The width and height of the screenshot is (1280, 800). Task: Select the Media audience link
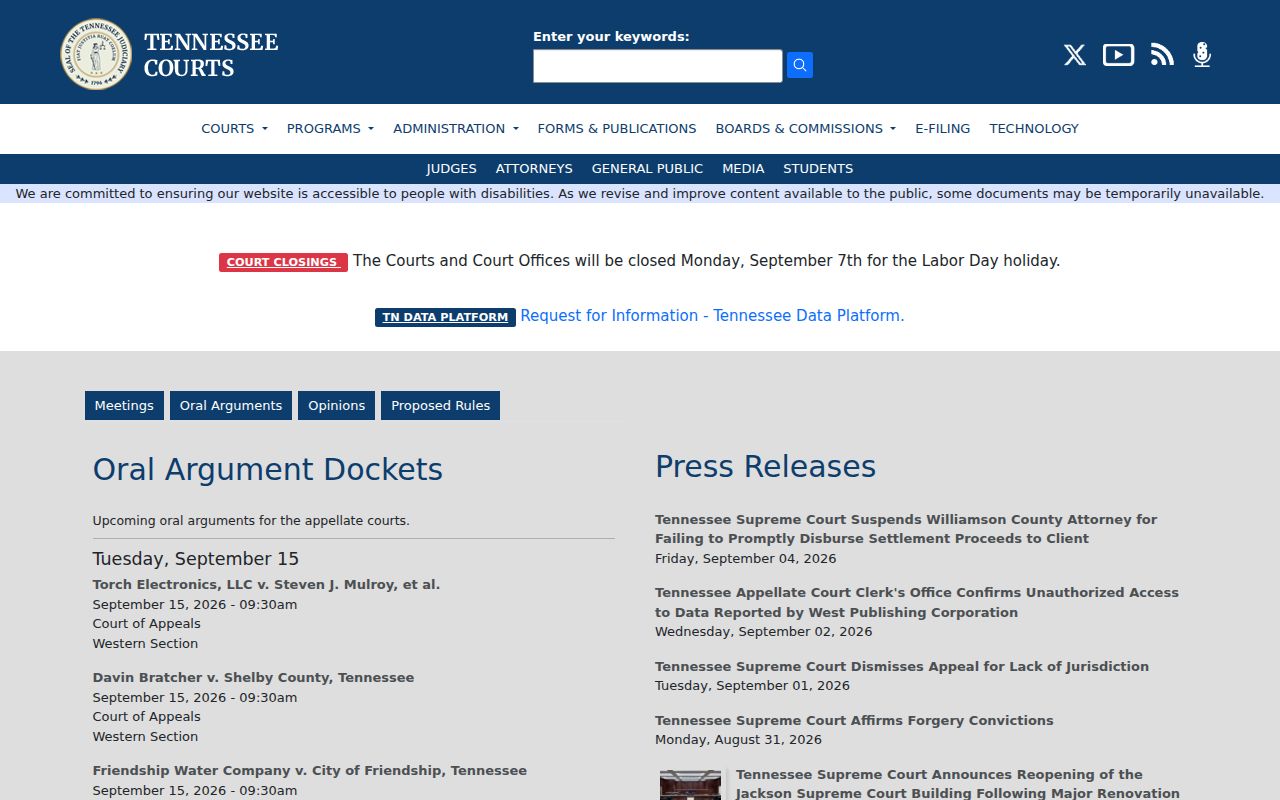pos(743,168)
